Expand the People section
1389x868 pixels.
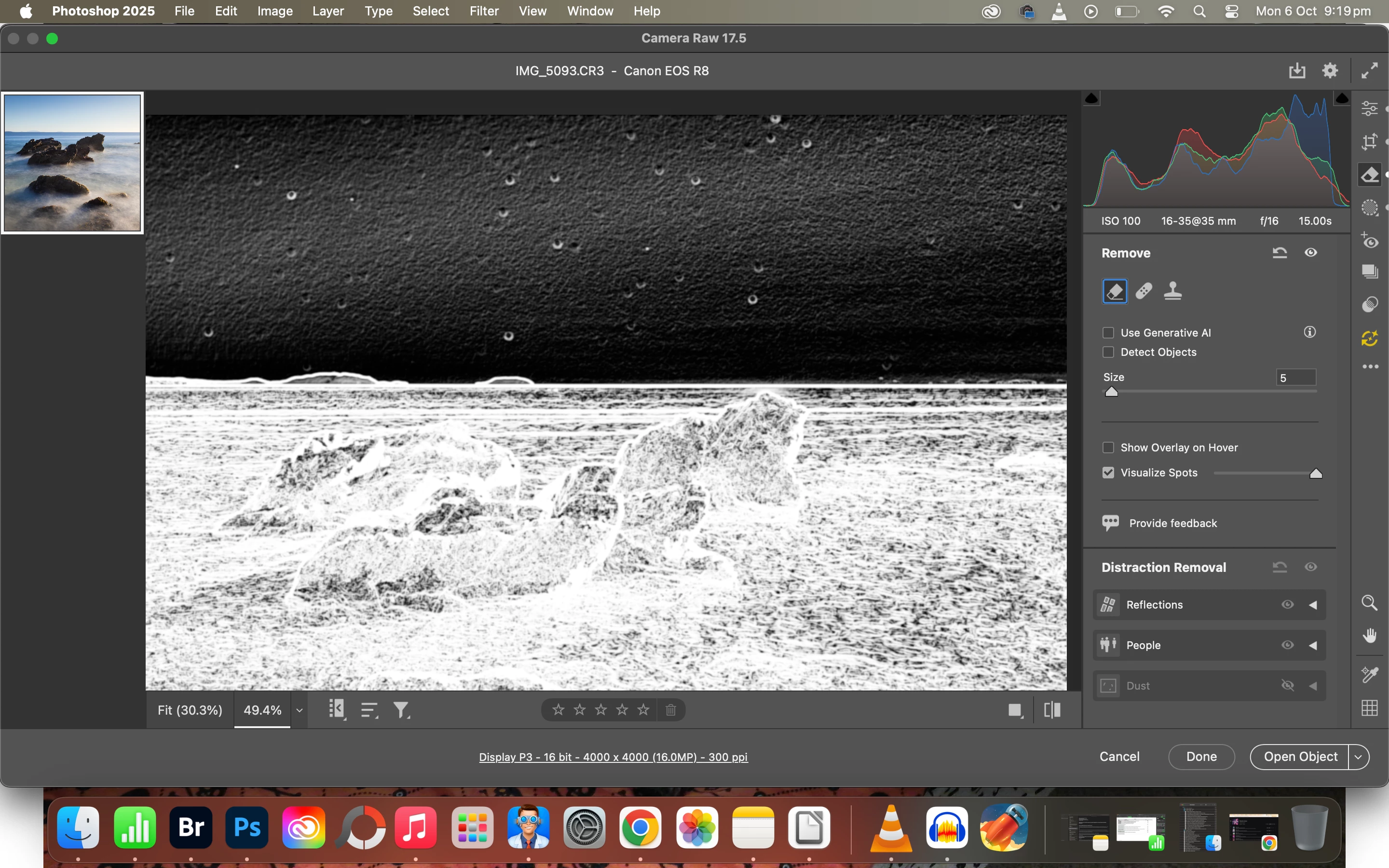click(1313, 645)
